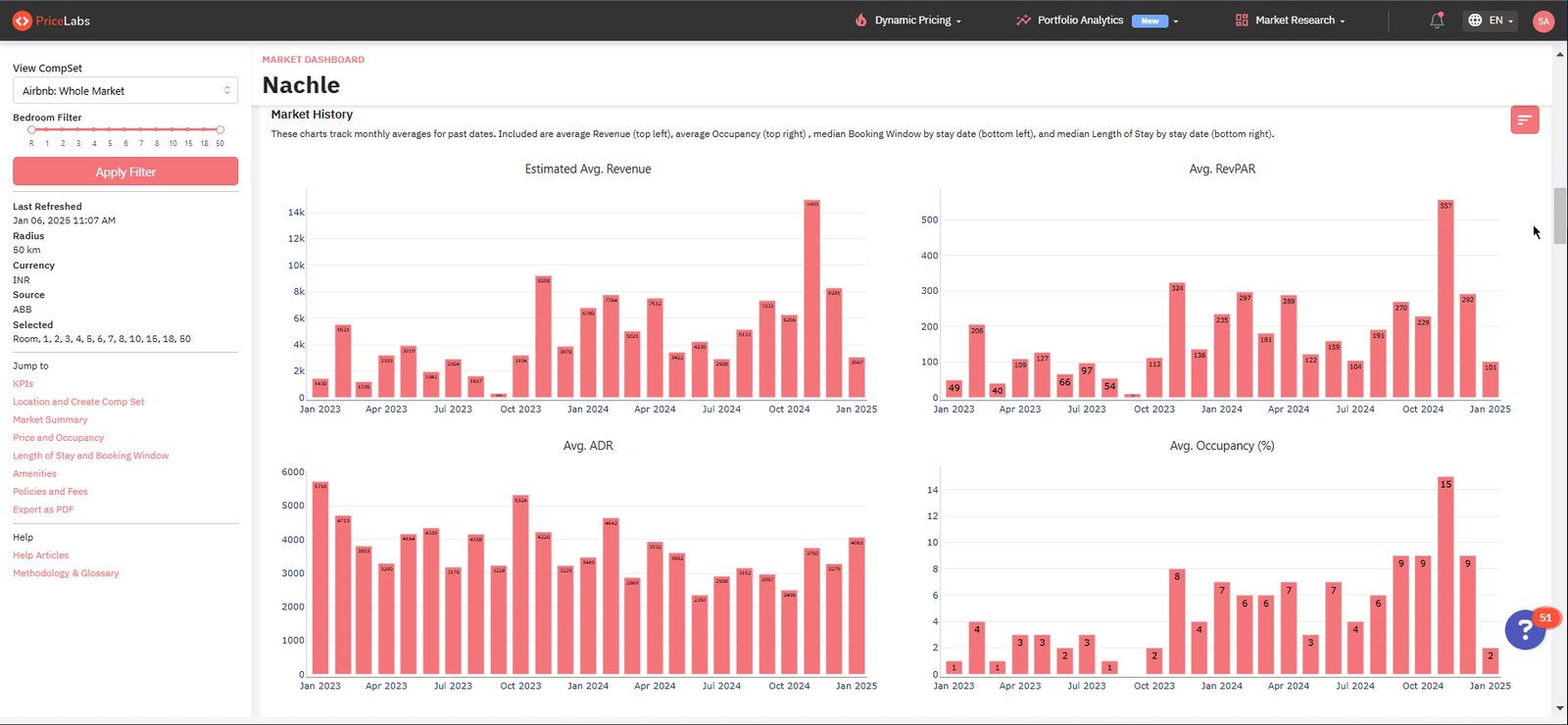The image size is (1568, 725).
Task: Click the INR currency value
Action: pyautogui.click(x=22, y=280)
